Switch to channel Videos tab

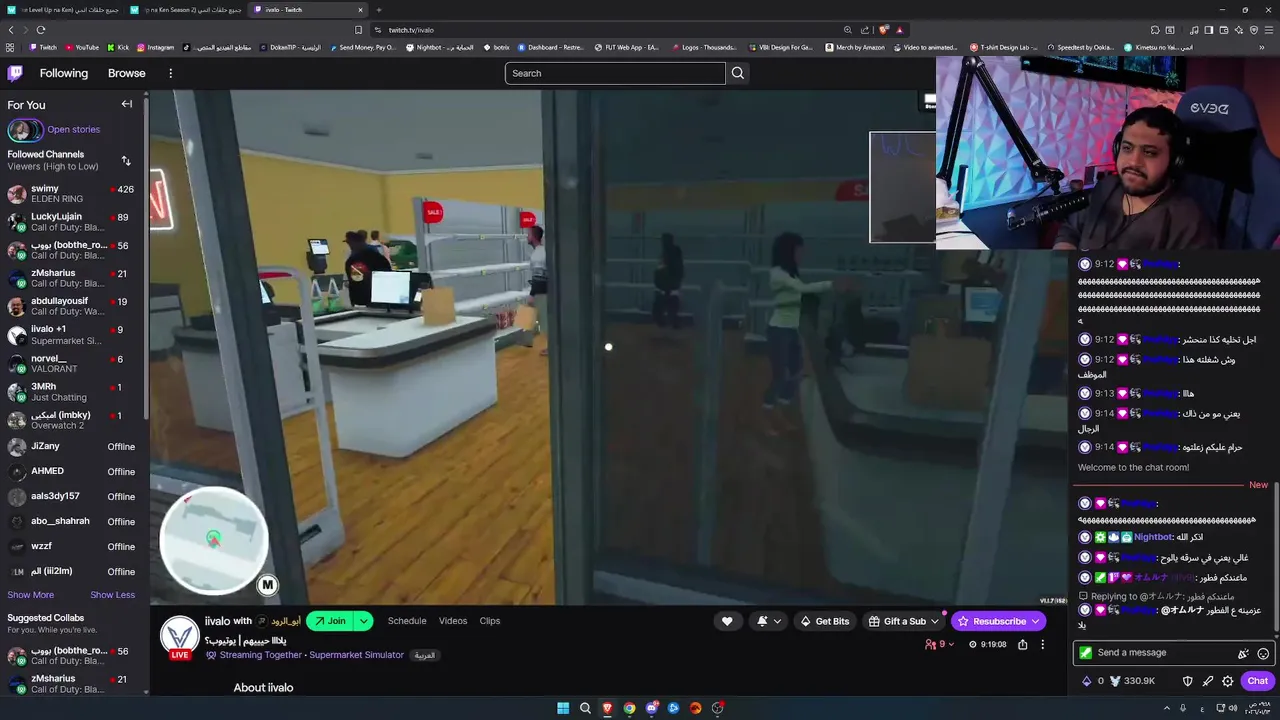click(x=453, y=621)
